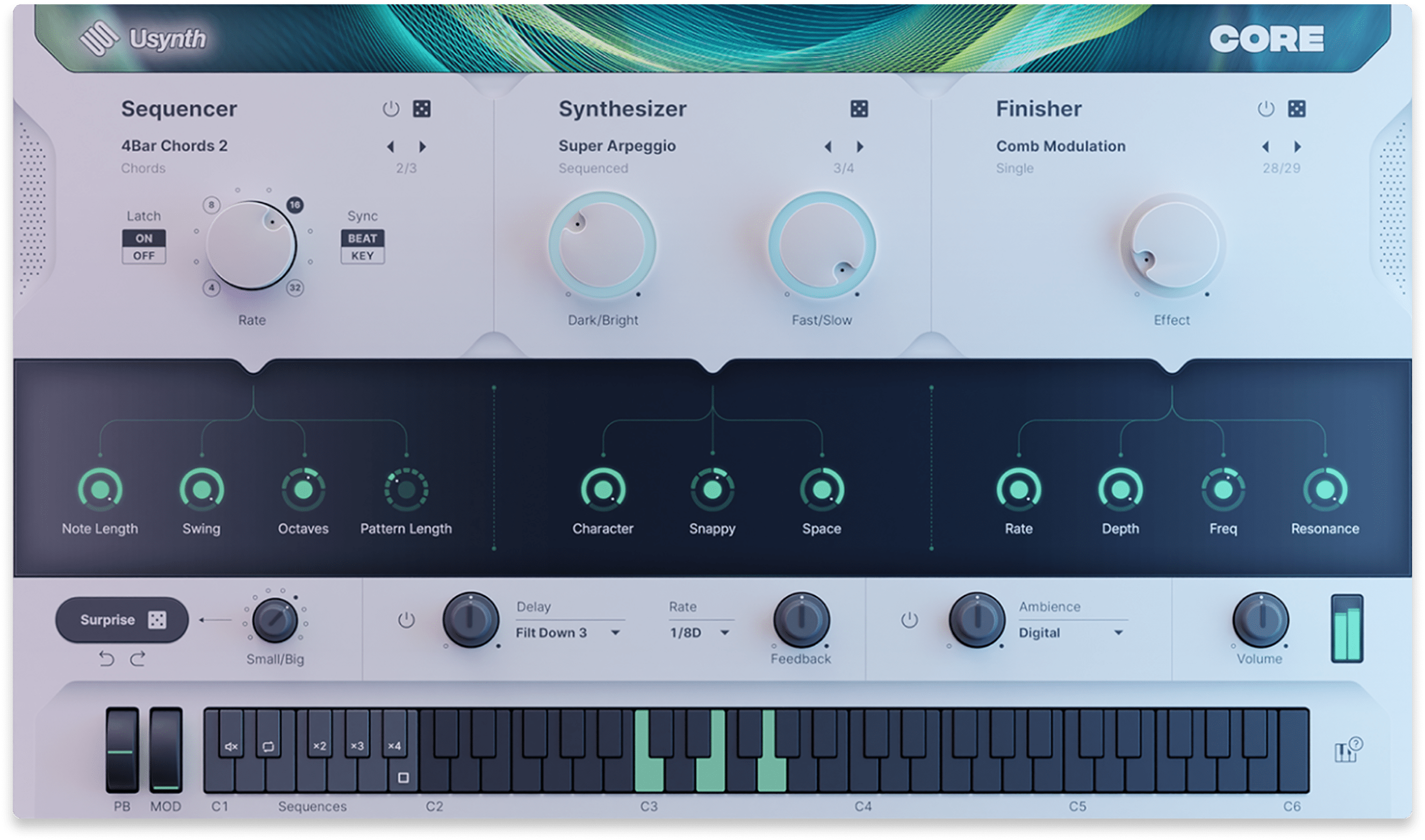
Task: Switch Sync to KEY mode
Action: click(362, 256)
